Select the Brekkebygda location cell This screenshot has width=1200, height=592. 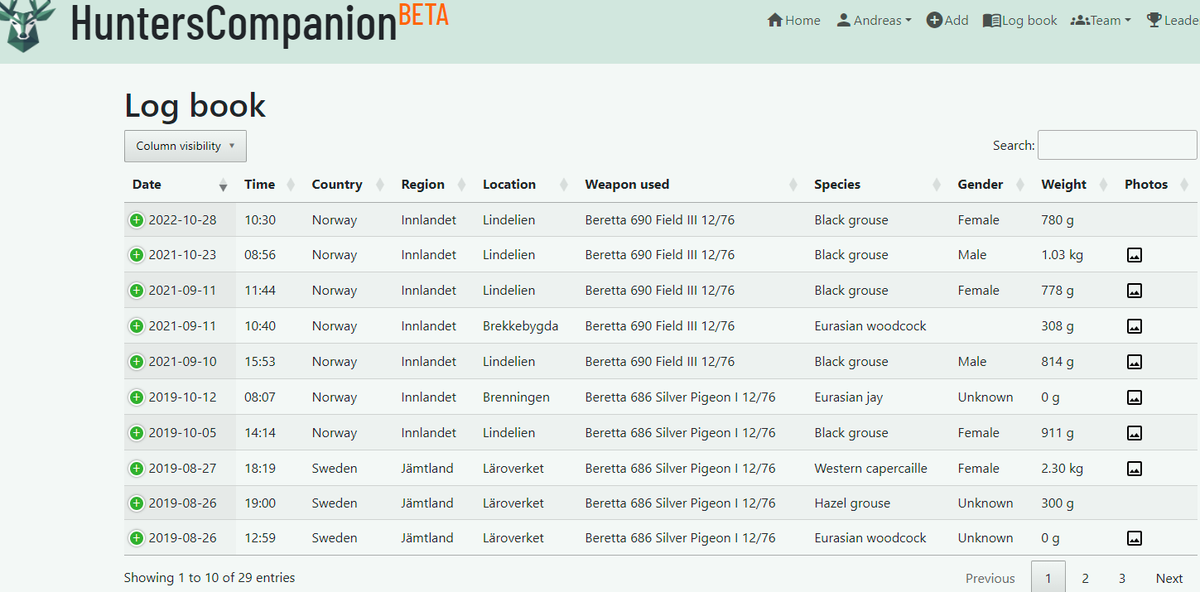coord(520,326)
